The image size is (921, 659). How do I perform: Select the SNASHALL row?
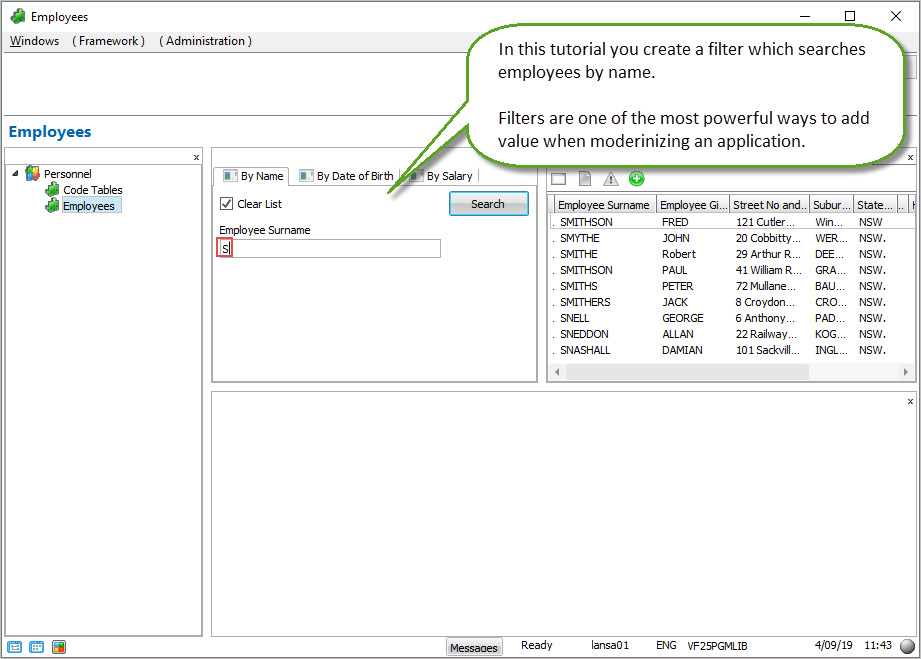point(731,349)
